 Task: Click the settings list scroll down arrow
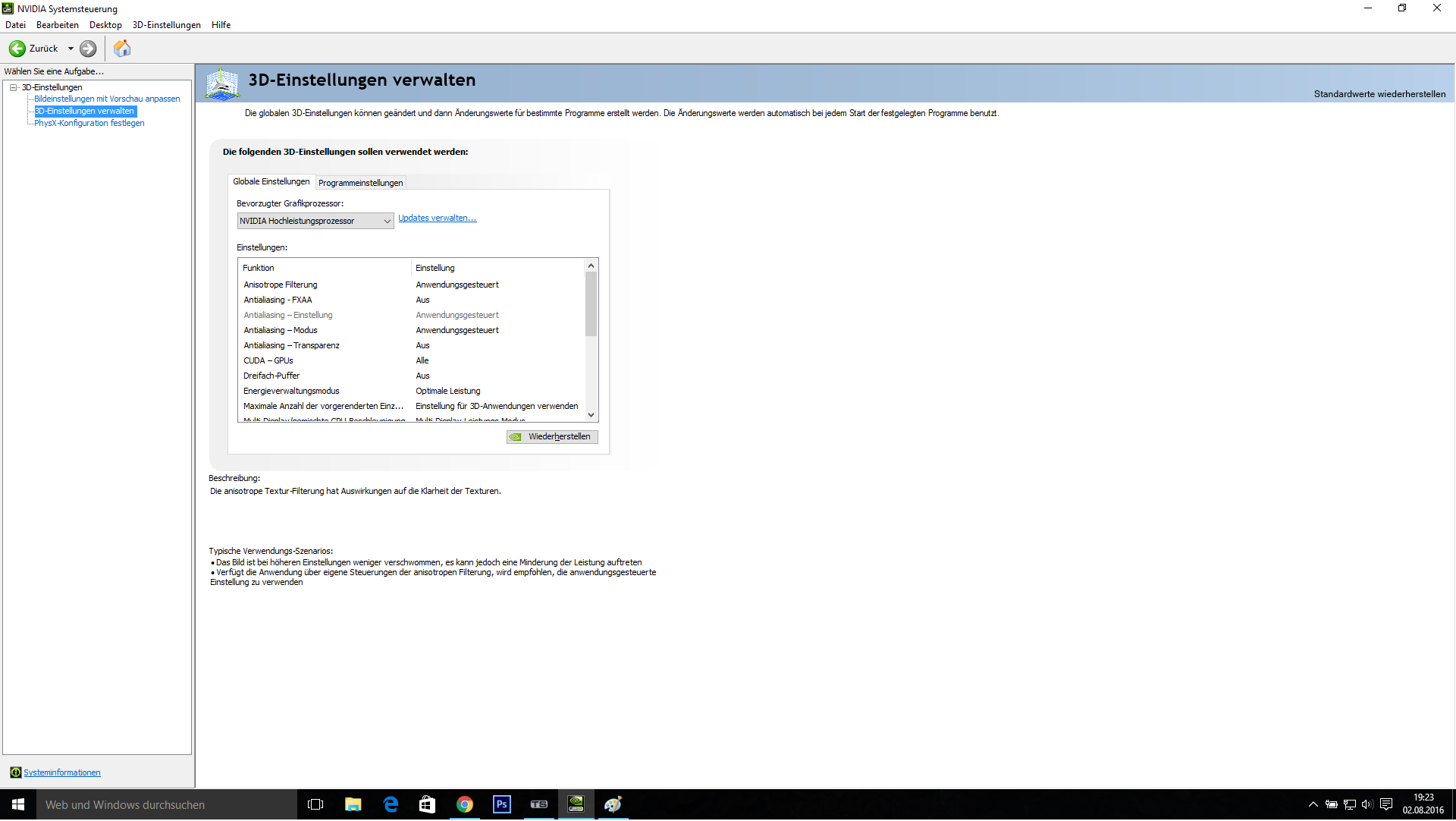(591, 415)
